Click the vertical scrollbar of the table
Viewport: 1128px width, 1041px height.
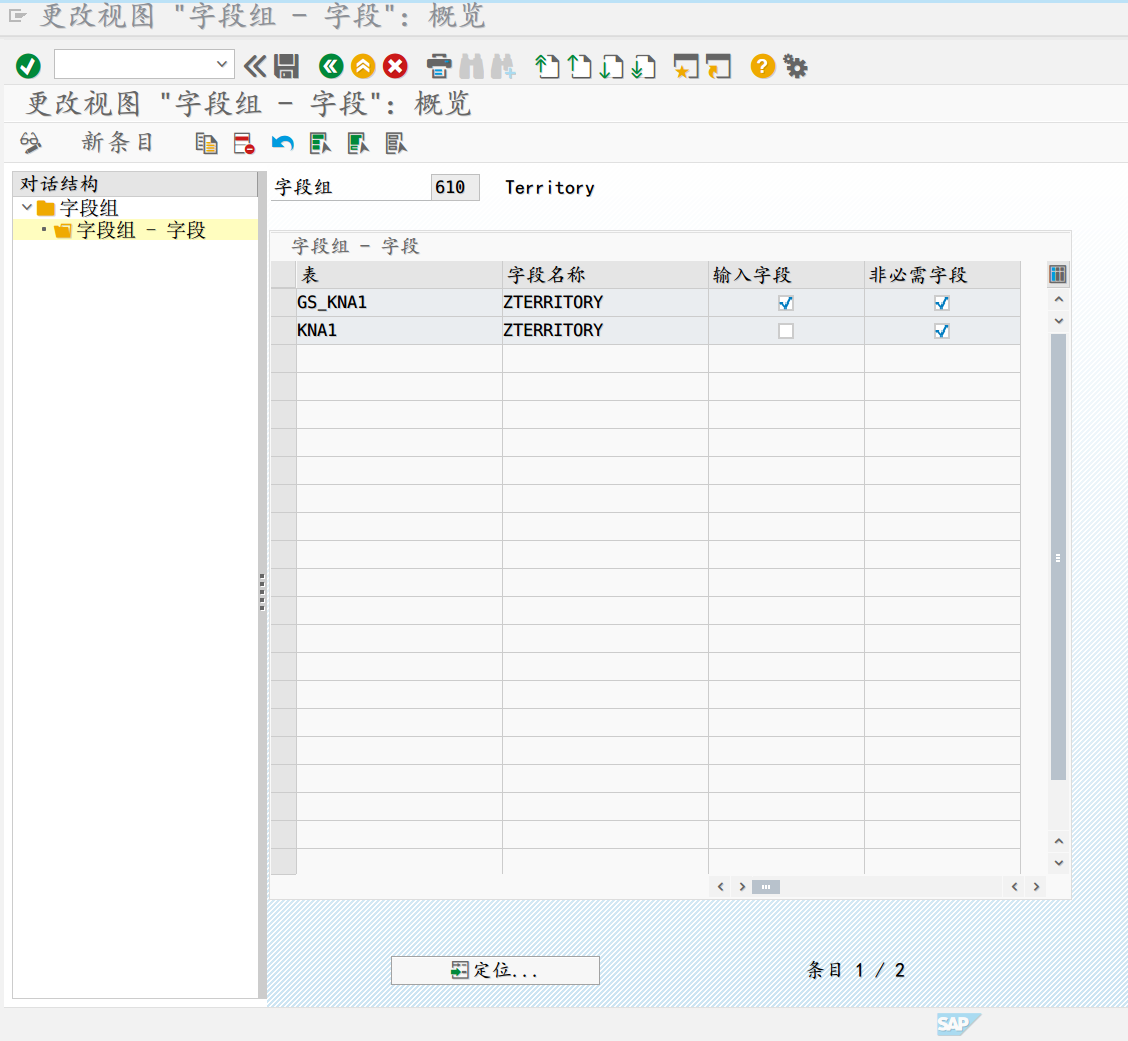(1058, 556)
